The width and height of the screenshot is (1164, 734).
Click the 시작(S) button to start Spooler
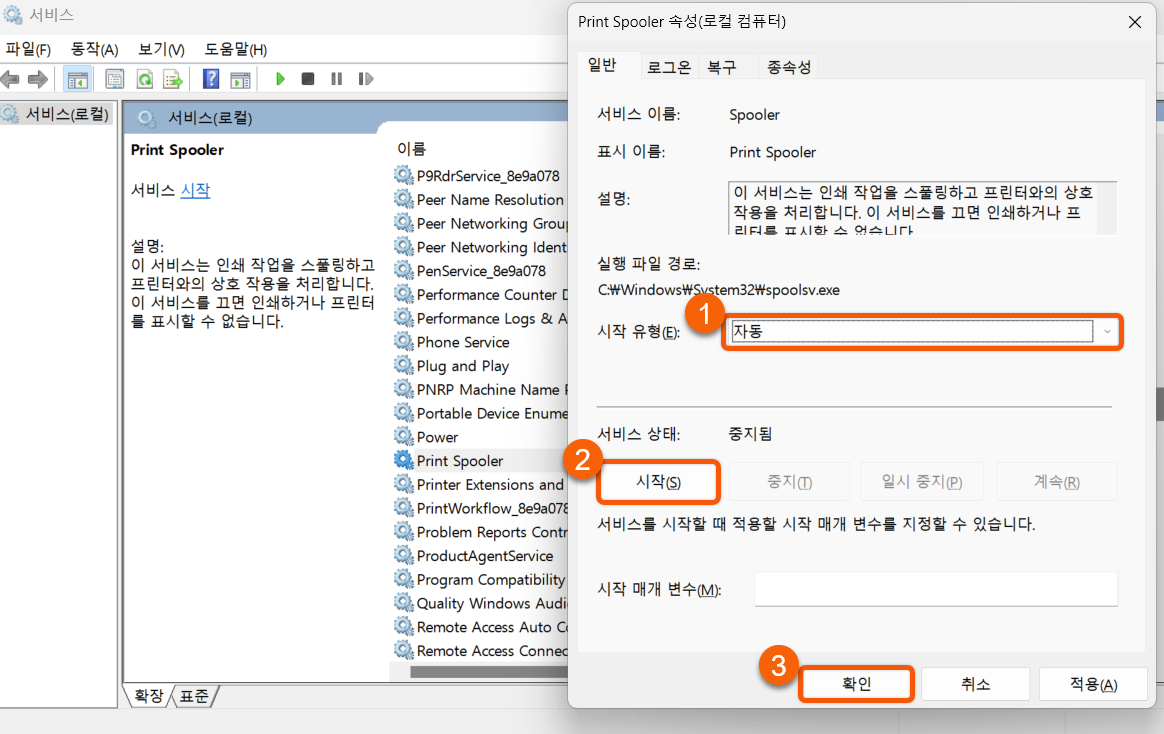[x=658, y=481]
